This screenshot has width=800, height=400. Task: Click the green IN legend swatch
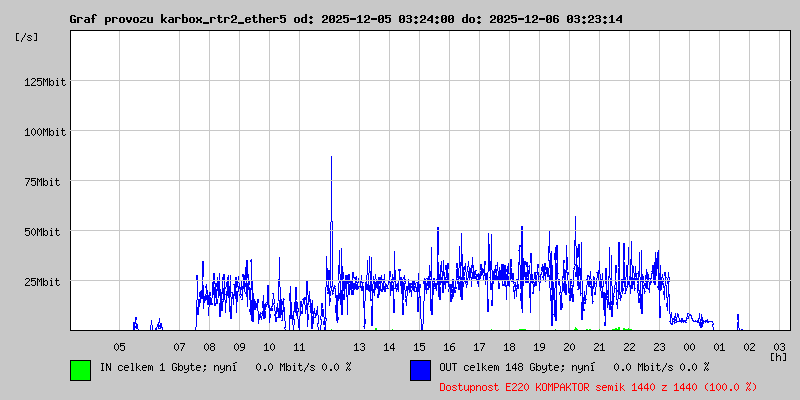[x=80, y=370]
